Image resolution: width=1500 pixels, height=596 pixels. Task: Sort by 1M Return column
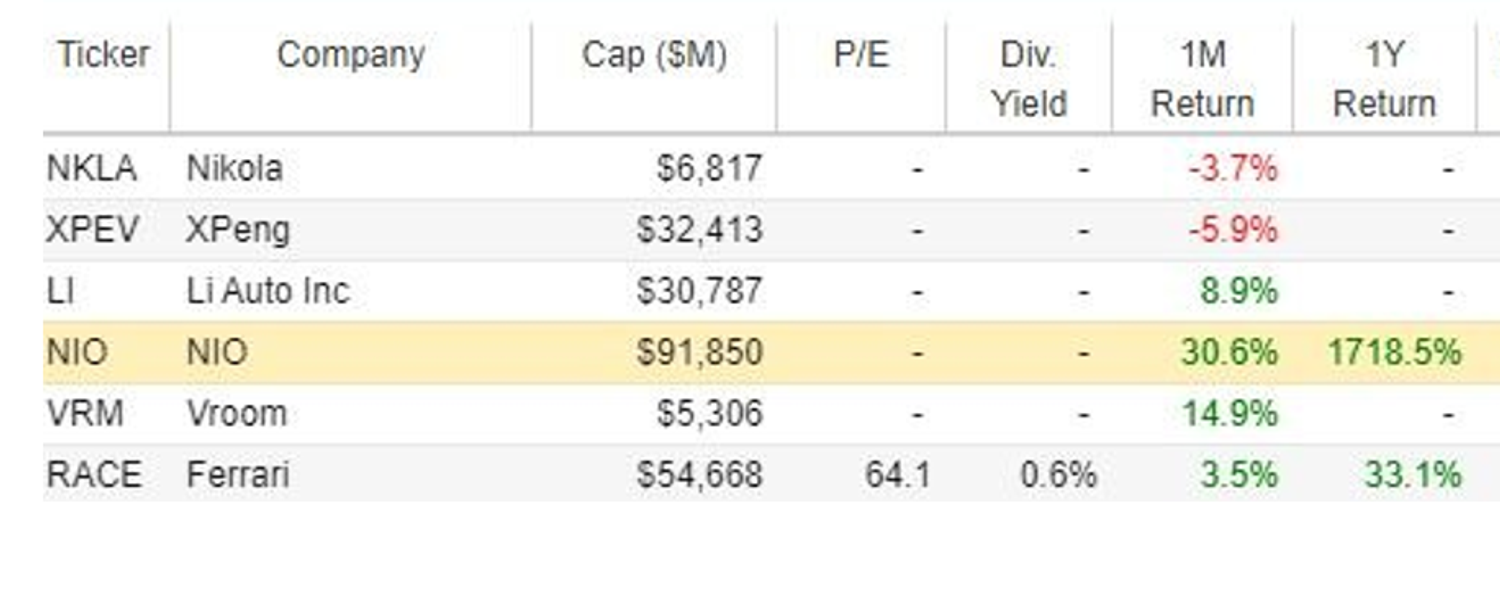[1202, 79]
